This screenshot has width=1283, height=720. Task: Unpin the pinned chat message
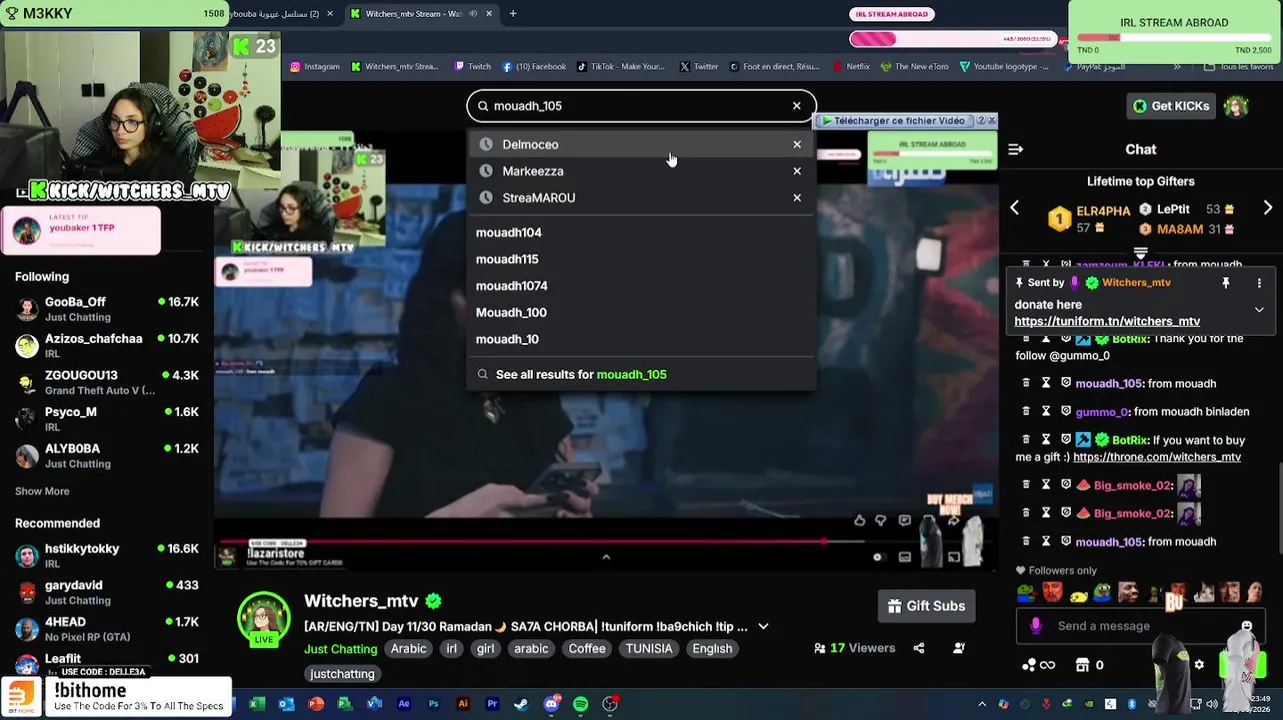click(1225, 283)
